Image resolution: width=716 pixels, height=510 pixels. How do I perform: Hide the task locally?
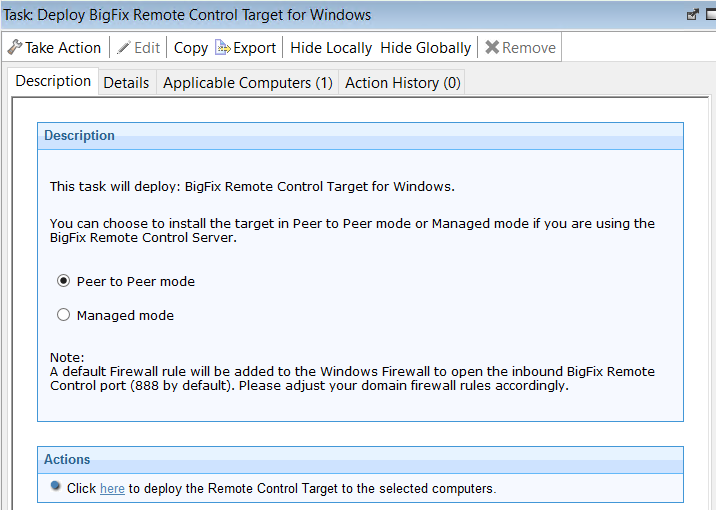click(x=331, y=48)
